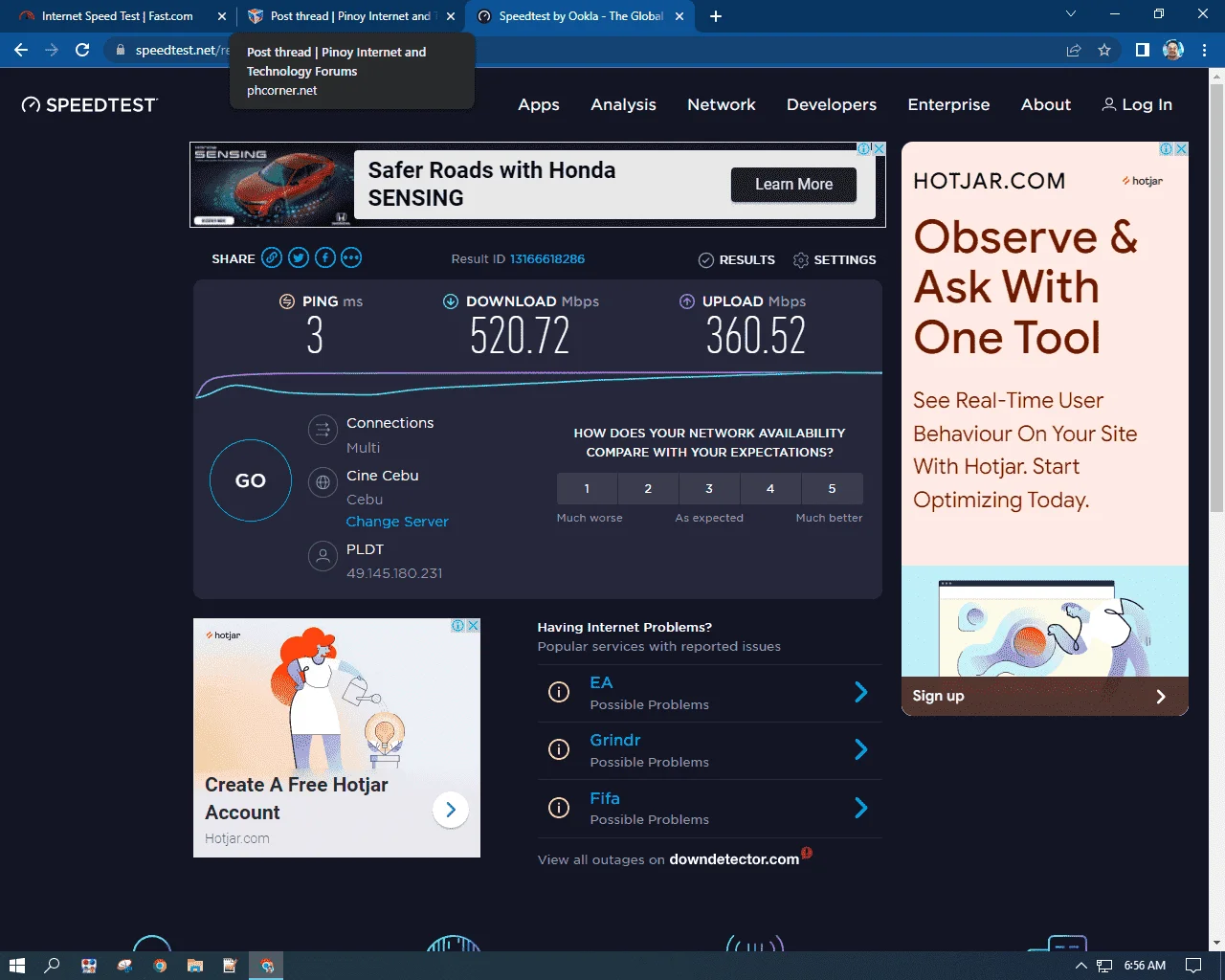Click the Speedtest logo in the header
The image size is (1225, 980).
(x=90, y=104)
